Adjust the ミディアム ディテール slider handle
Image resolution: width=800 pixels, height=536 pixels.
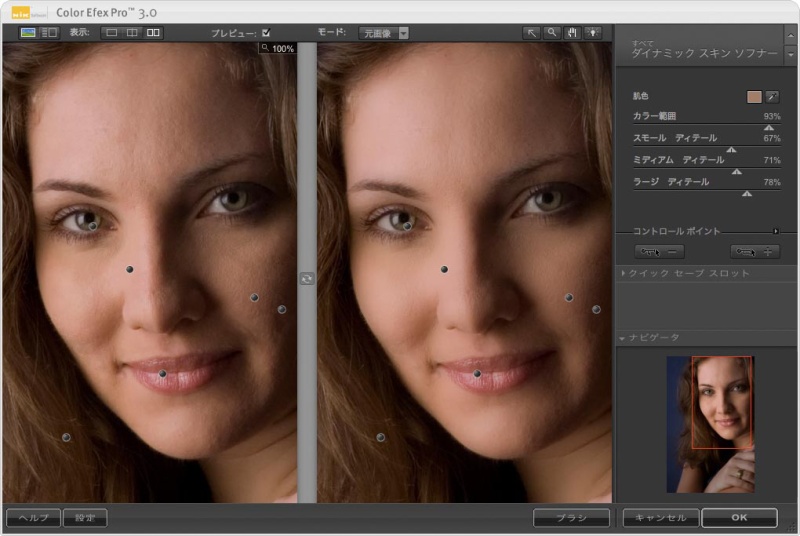coord(737,171)
